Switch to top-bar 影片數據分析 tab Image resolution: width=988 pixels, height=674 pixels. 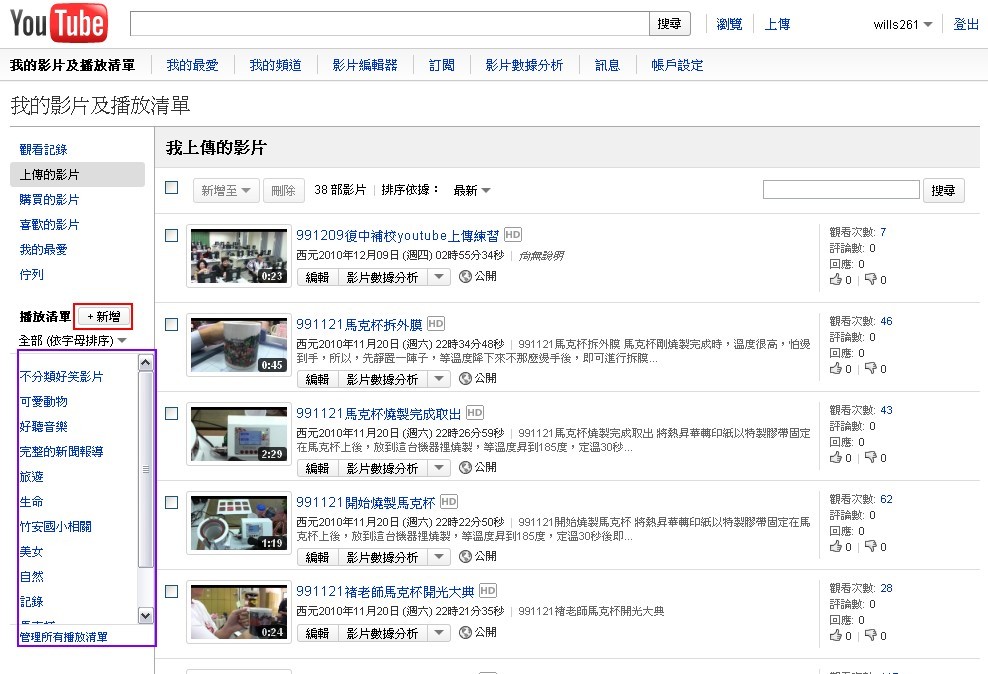click(x=524, y=65)
